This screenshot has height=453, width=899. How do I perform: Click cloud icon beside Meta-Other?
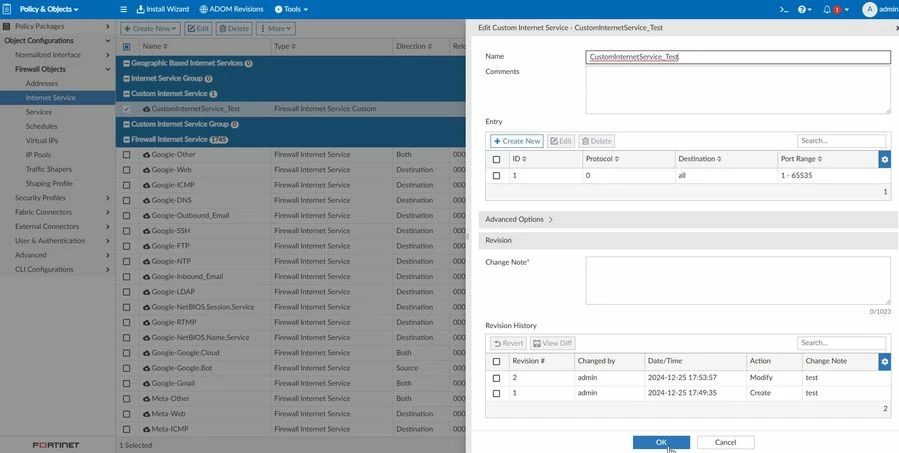tap(146, 399)
